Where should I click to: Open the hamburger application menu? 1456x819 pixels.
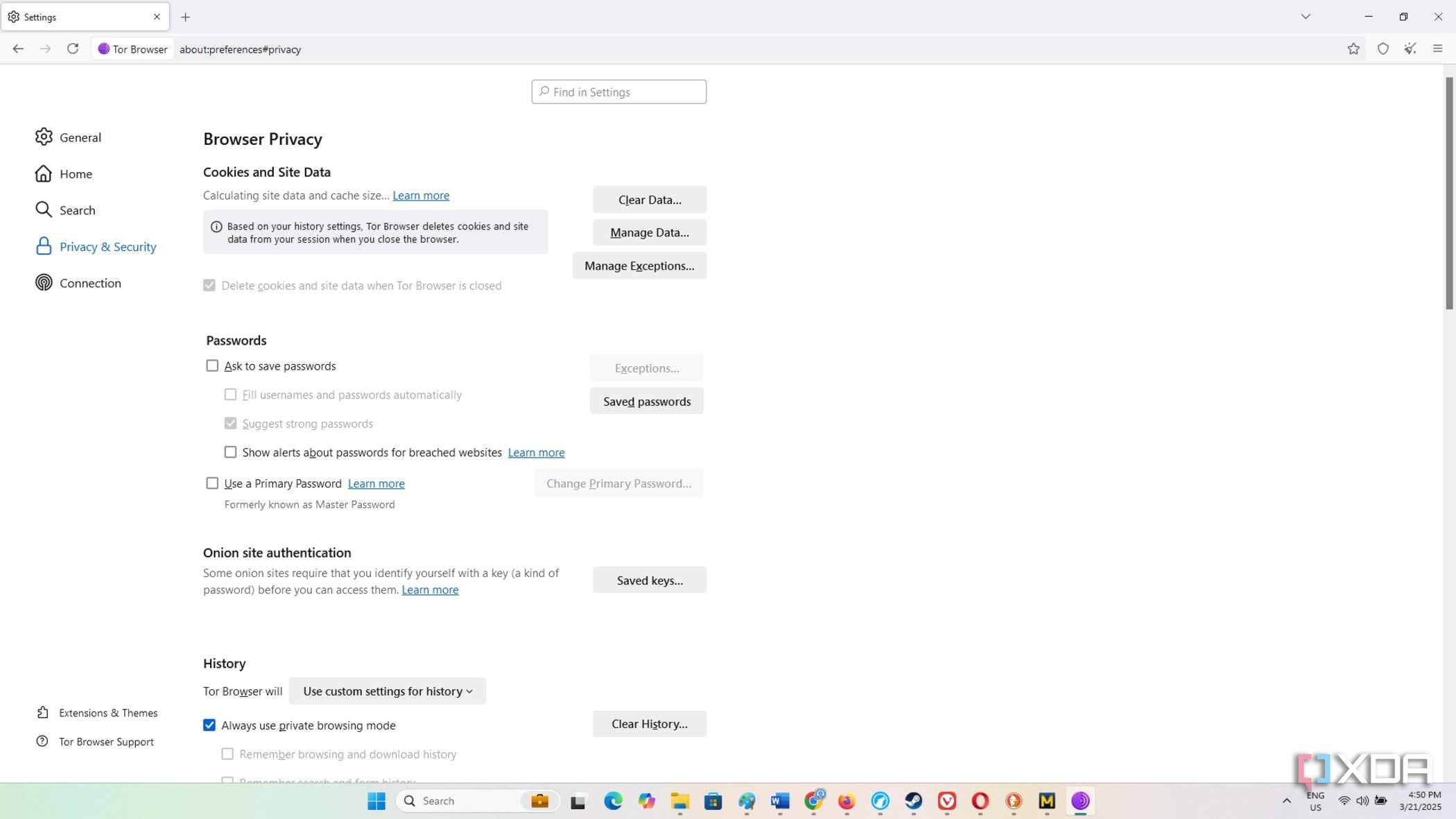1437,49
